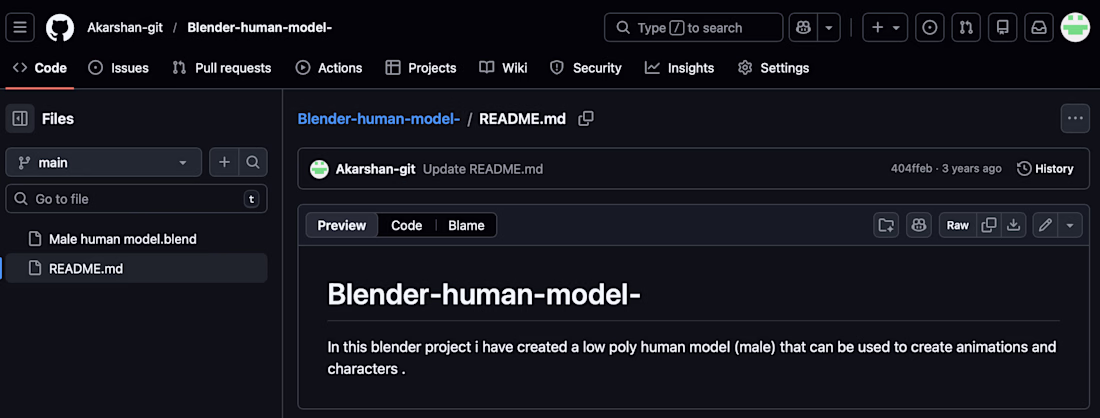The height and width of the screenshot is (418, 1100).
Task: Open the Projects tab
Action: pos(421,68)
